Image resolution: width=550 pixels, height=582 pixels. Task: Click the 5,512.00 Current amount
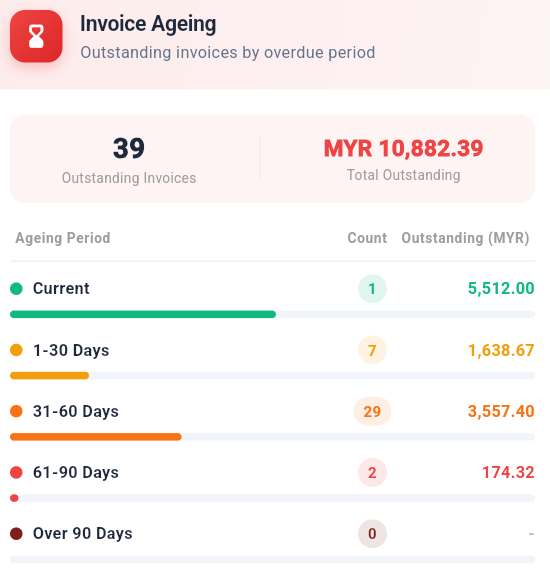coord(501,288)
